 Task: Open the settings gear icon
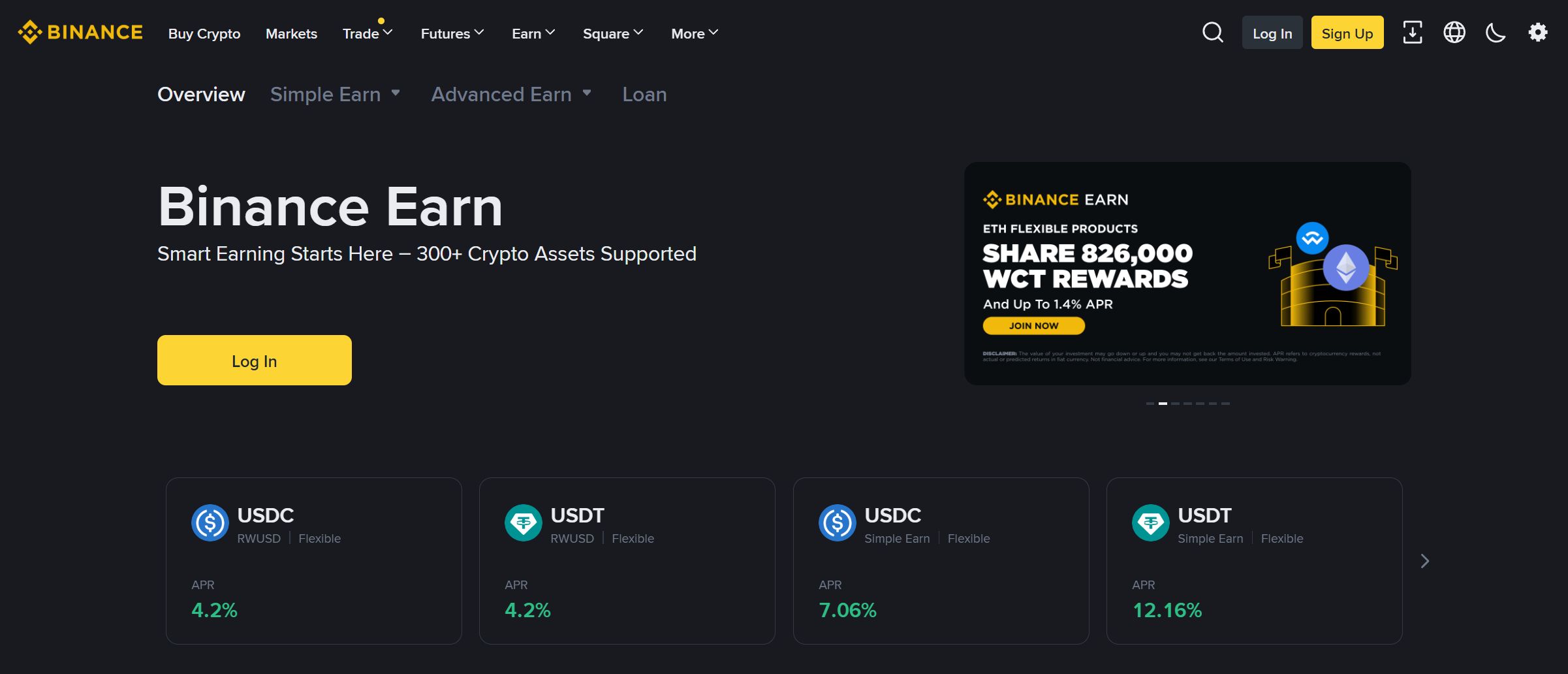[x=1537, y=32]
